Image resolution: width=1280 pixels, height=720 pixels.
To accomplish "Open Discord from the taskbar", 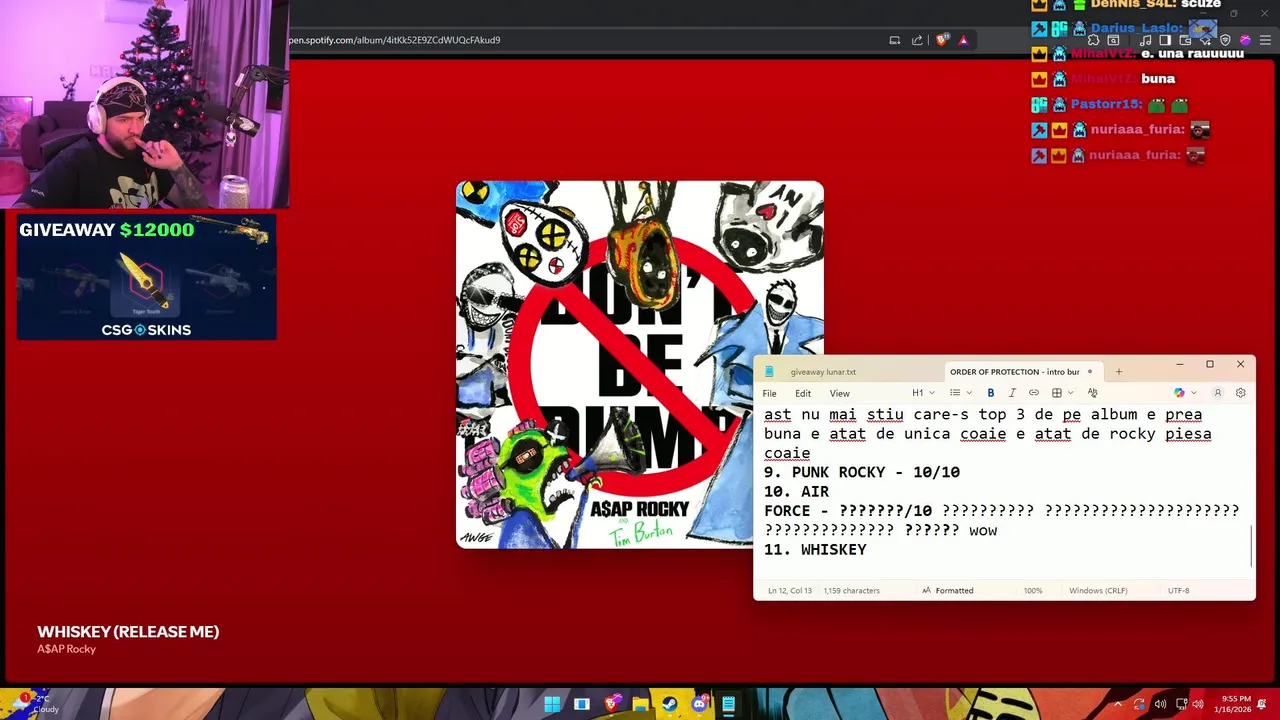I will click(699, 704).
